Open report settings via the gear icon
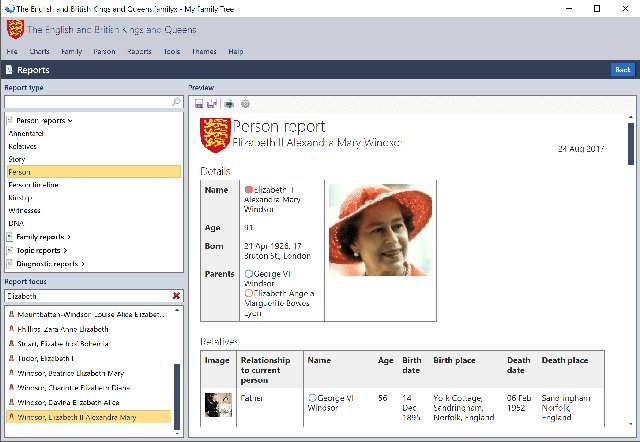This screenshot has height=442, width=640. pos(245,104)
